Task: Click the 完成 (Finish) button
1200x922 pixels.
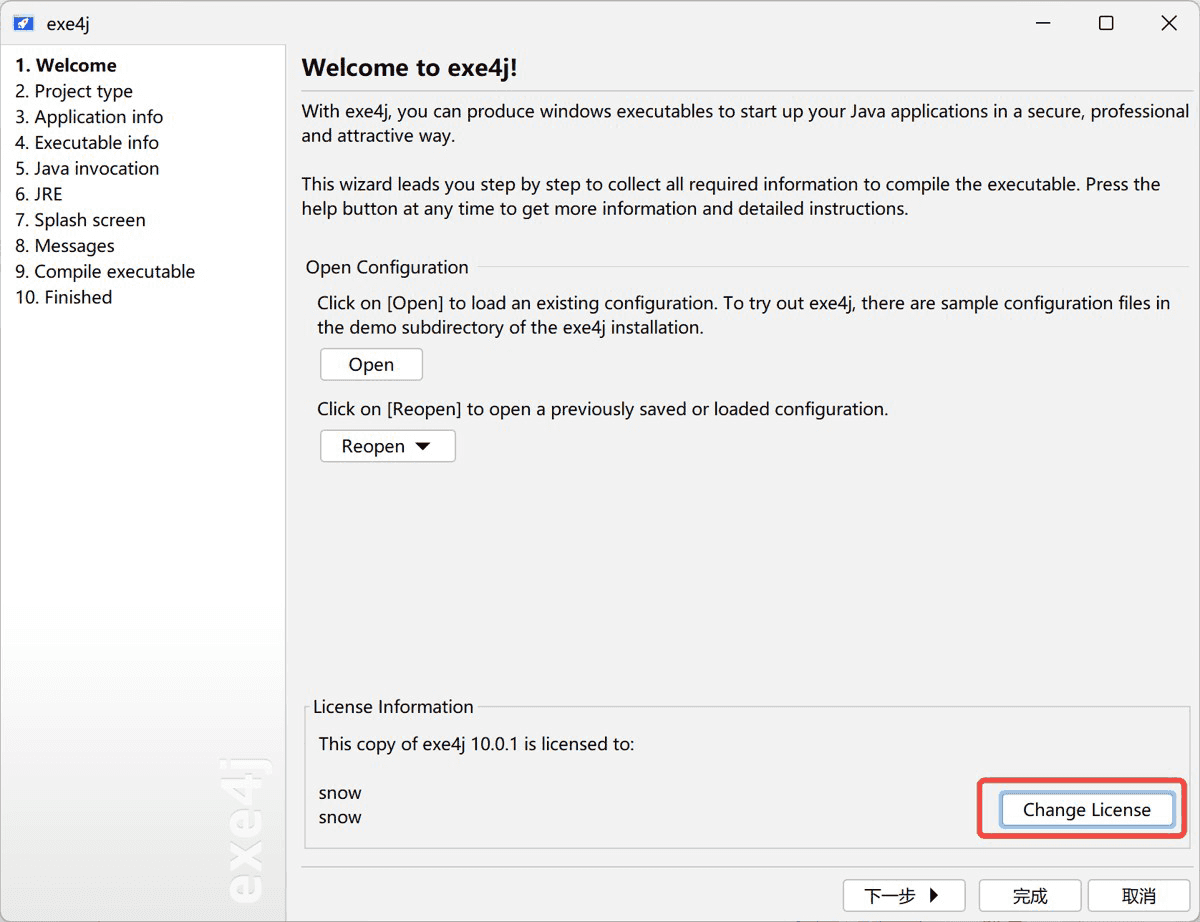Action: click(1029, 896)
